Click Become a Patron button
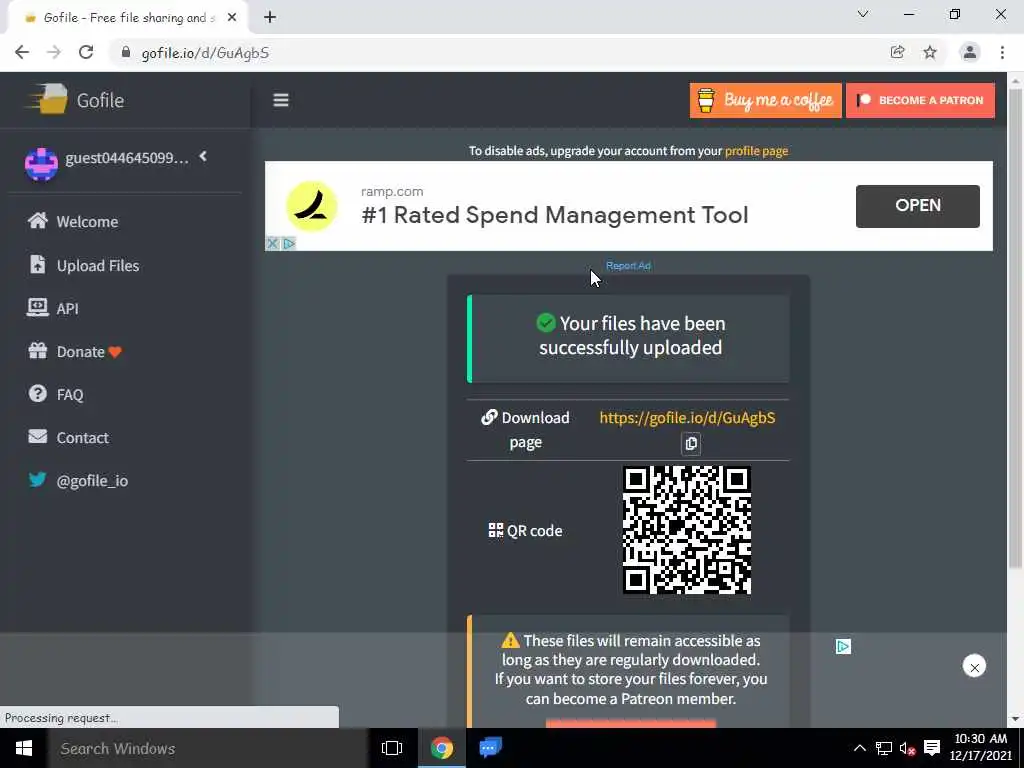This screenshot has width=1024, height=768. 920,100
